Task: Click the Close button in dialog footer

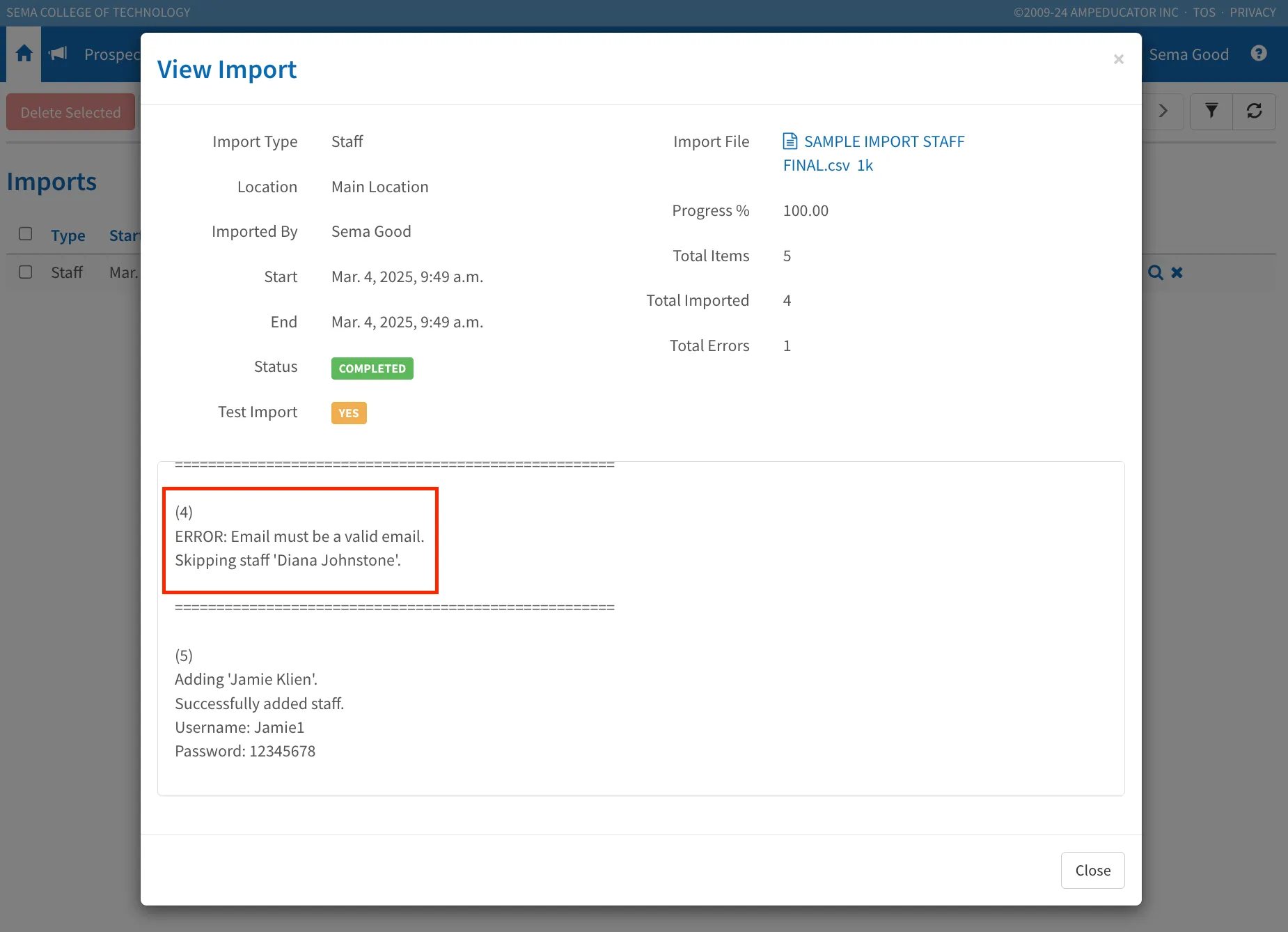Action: coord(1093,870)
